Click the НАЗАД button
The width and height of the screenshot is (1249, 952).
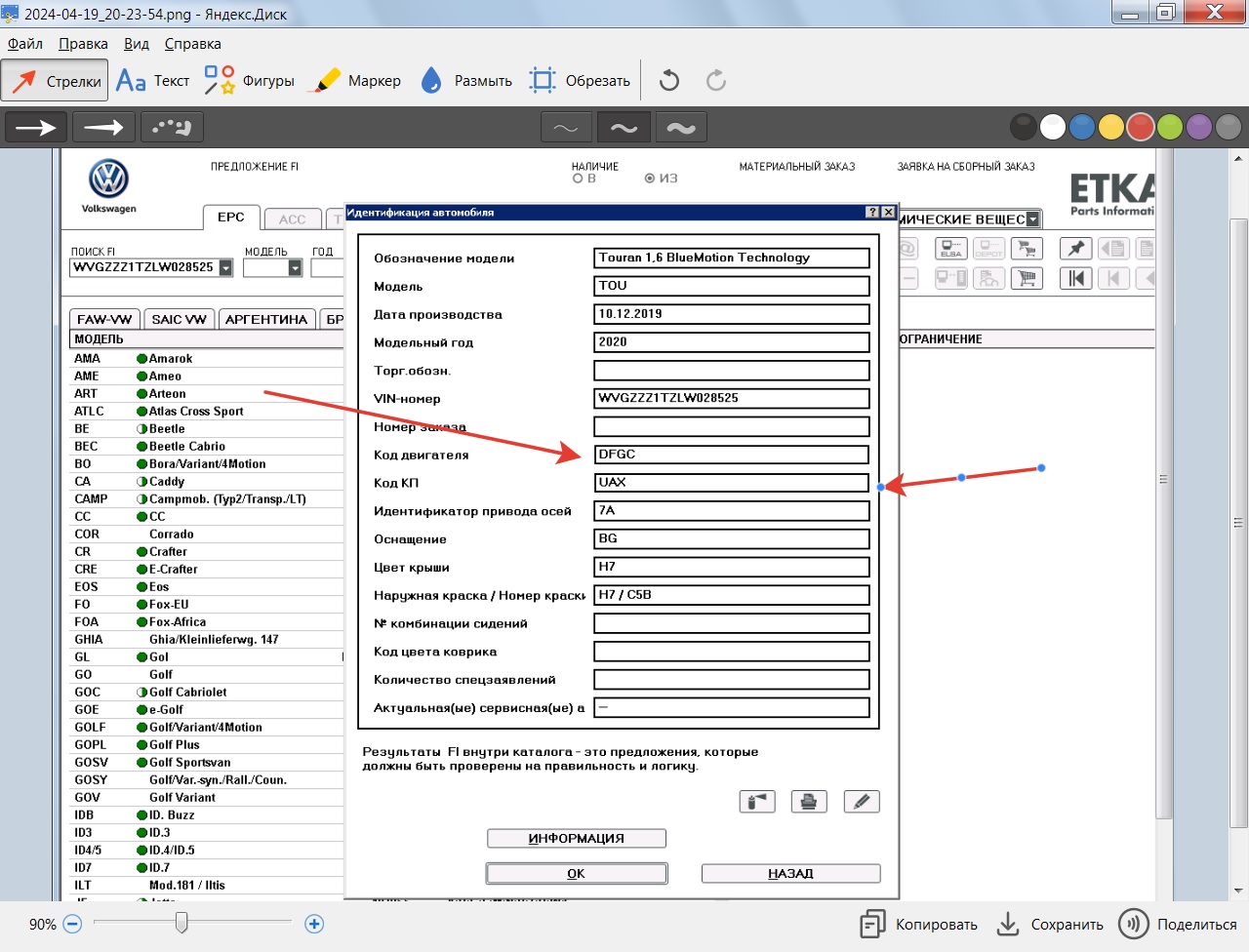point(790,874)
